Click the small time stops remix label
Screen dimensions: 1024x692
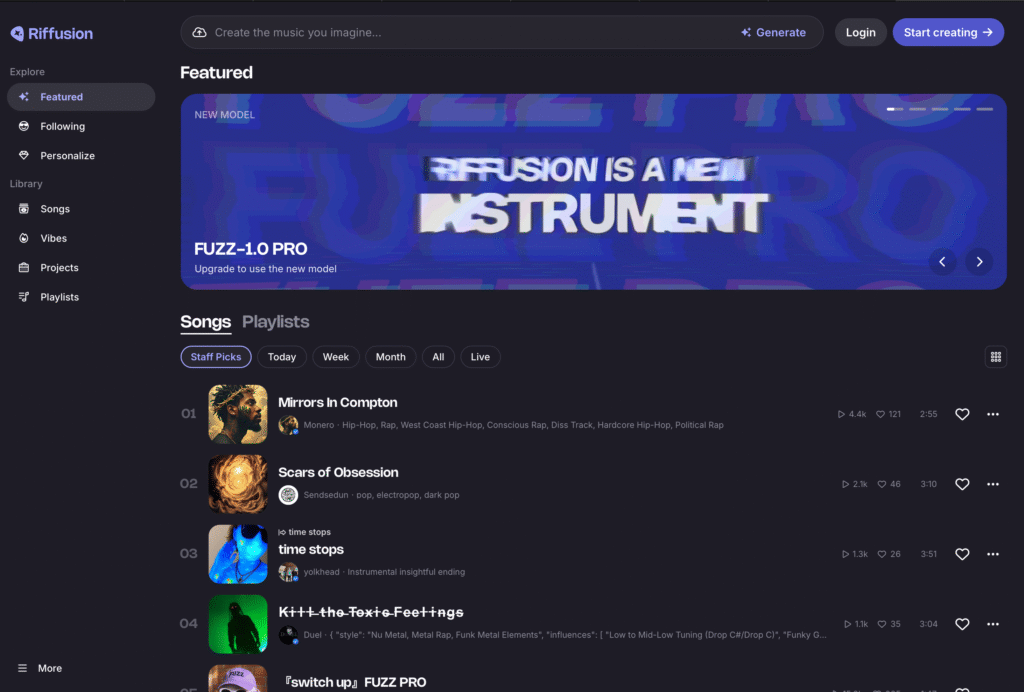(x=304, y=532)
